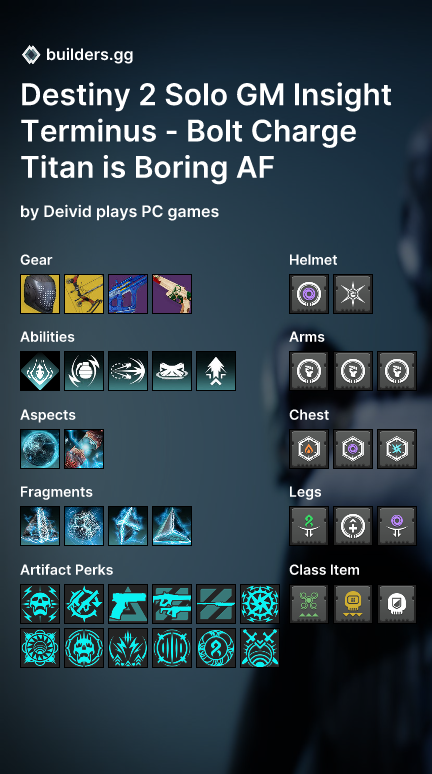This screenshot has width=432, height=774.
Task: Click the white-and-green sidearm in Gear
Action: click(x=172, y=294)
